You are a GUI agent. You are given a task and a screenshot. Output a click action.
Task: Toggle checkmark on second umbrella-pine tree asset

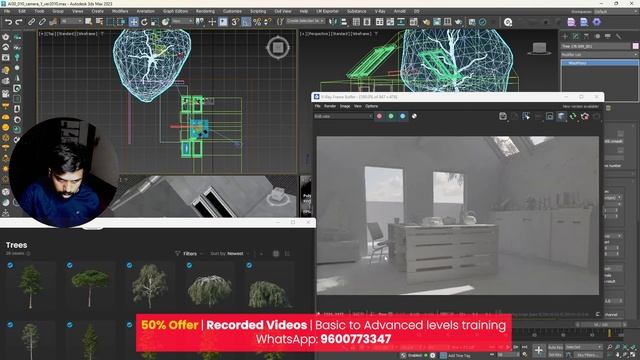pyautogui.click(x=70, y=265)
